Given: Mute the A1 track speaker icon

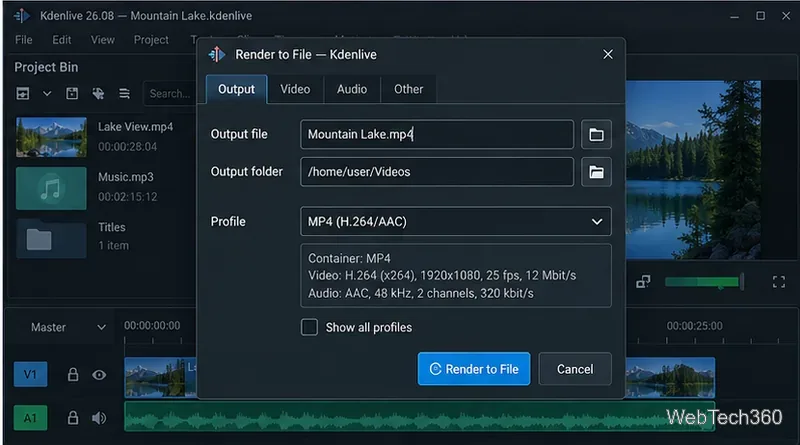Looking at the screenshot, I should click(x=99, y=418).
